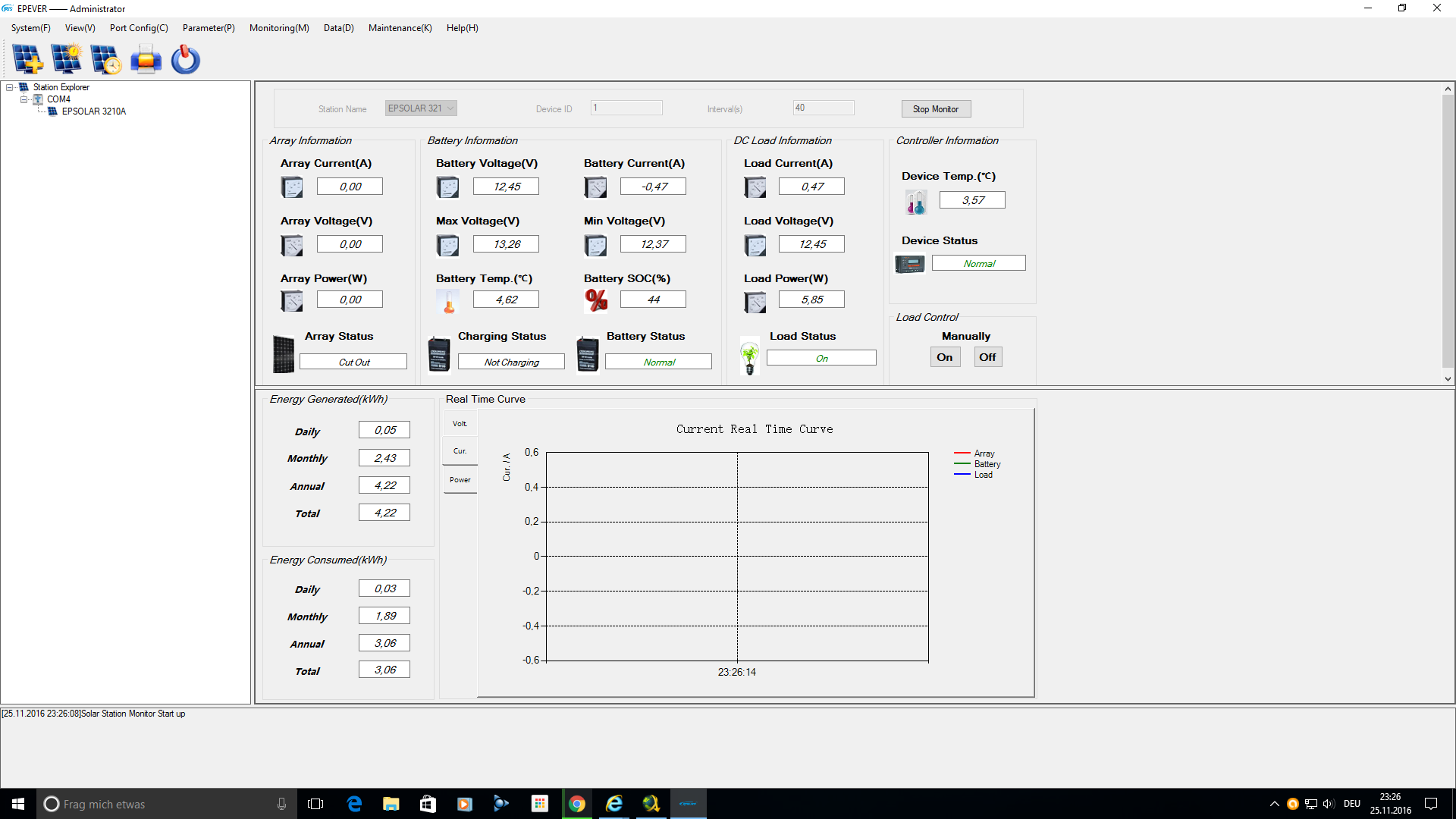Screen dimensions: 1456x819
Task: Click the Load Status light bulb icon
Action: tap(749, 356)
